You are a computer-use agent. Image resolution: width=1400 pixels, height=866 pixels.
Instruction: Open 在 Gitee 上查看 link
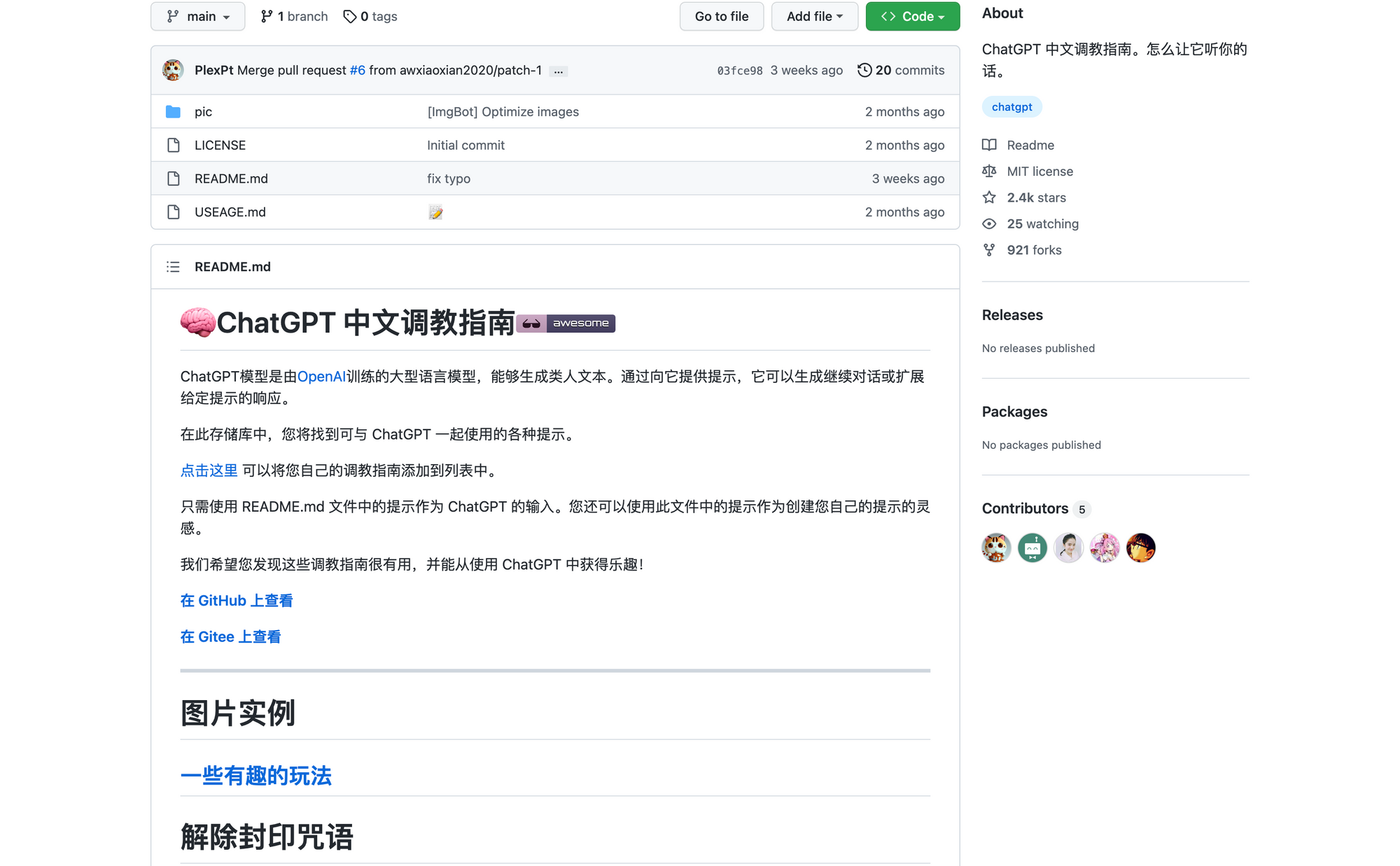(230, 637)
